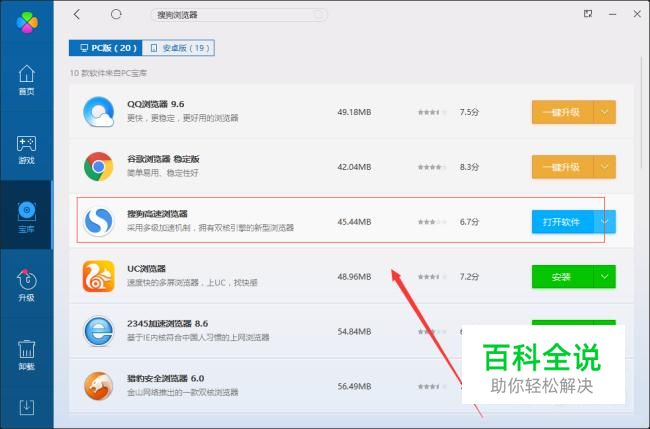650x429 pixels.
Task: Open the 谷歌浏览器 稳定版 title link
Action: 163,159
